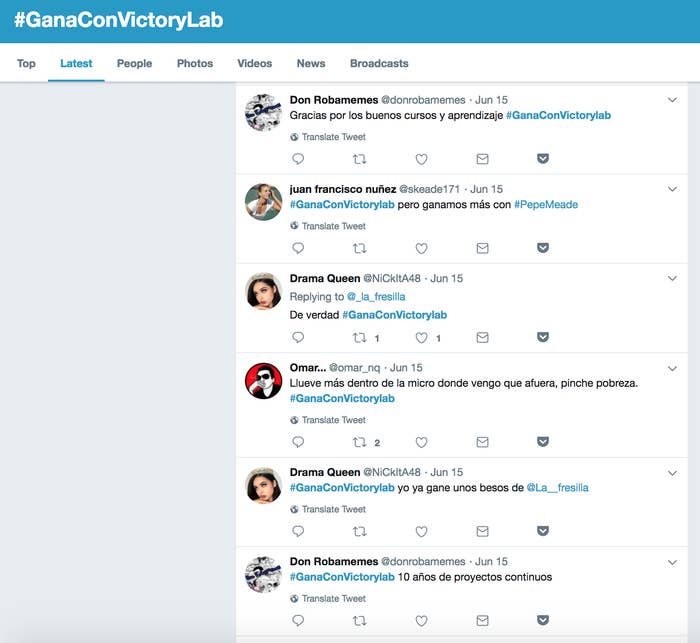Translate Omar's 'Llueve más dentro' tweet

pos(328,420)
